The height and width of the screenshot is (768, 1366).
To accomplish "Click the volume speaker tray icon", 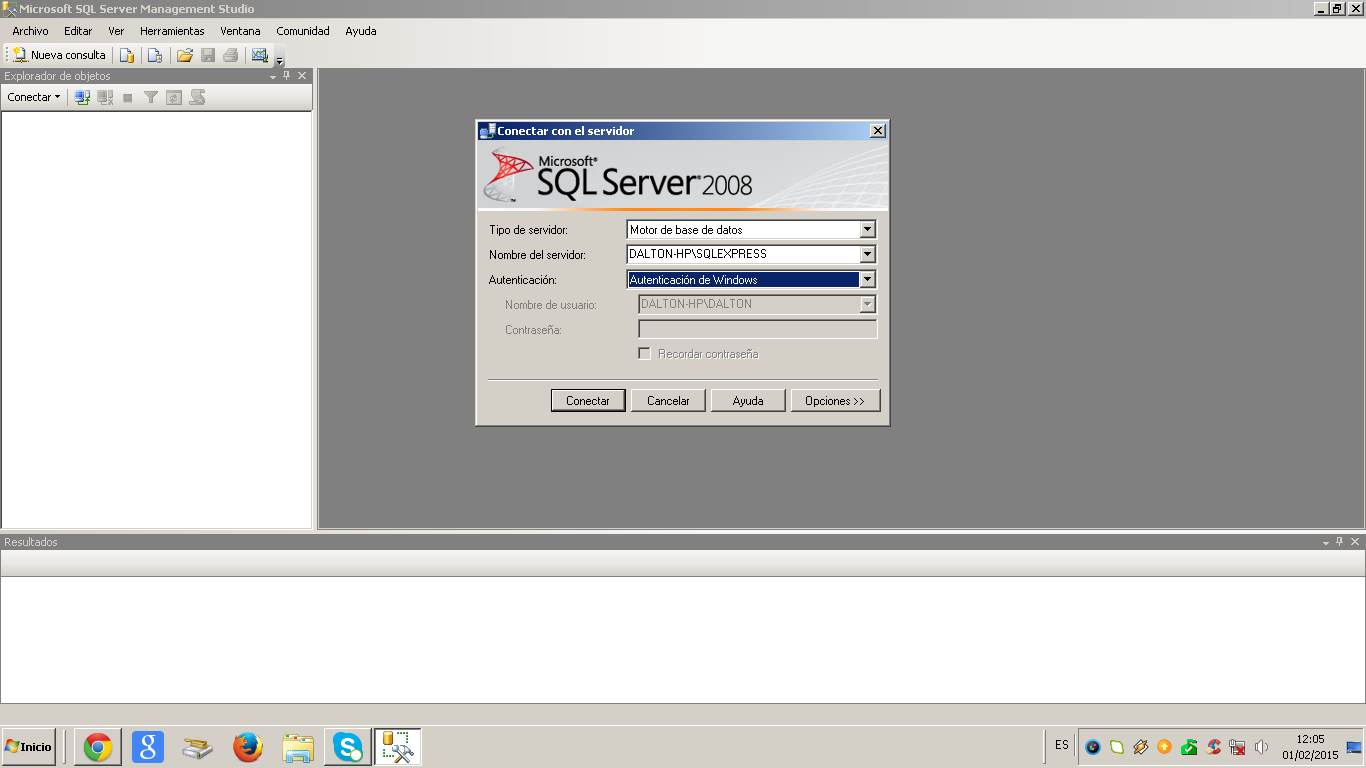I will pos(1261,747).
